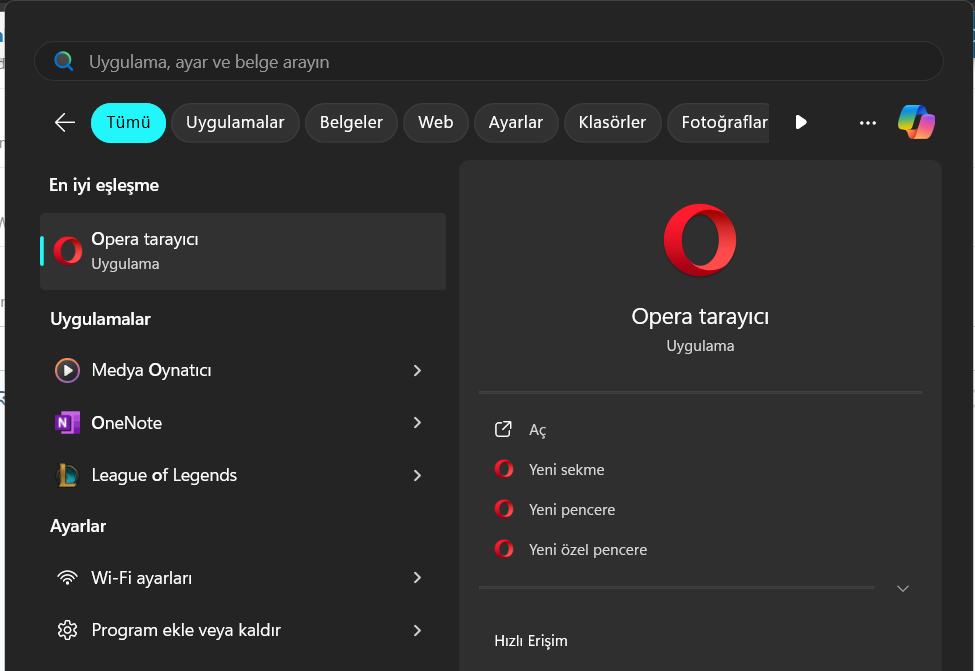Expand OneNote's chevron for more options
This screenshot has height=671, width=975.
pos(417,422)
